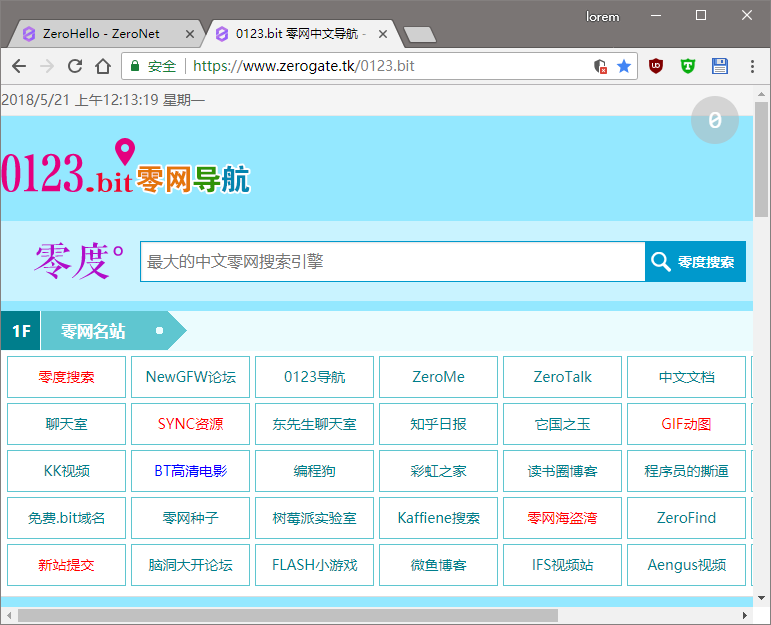The width and height of the screenshot is (771, 625).
Task: Click the horizontal scrollbar thumb
Action: pos(288,615)
